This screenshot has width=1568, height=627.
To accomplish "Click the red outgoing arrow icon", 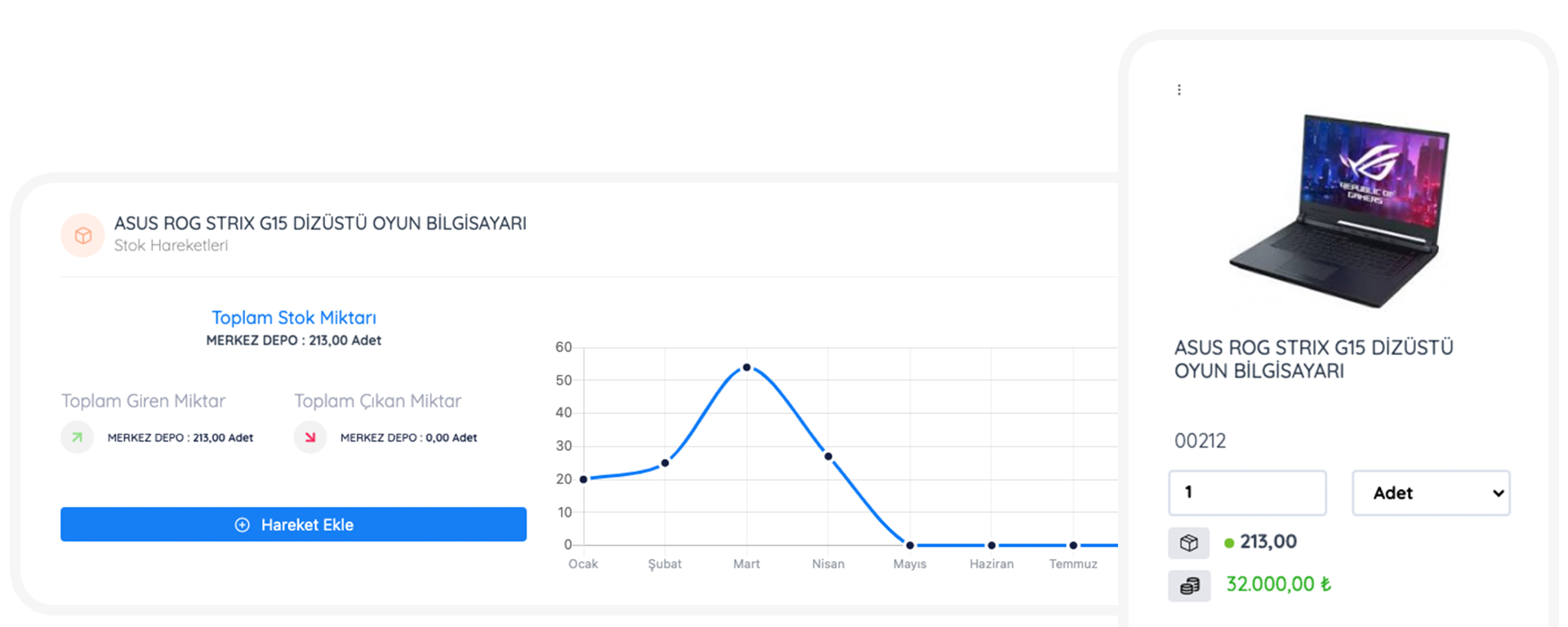I will click(310, 438).
